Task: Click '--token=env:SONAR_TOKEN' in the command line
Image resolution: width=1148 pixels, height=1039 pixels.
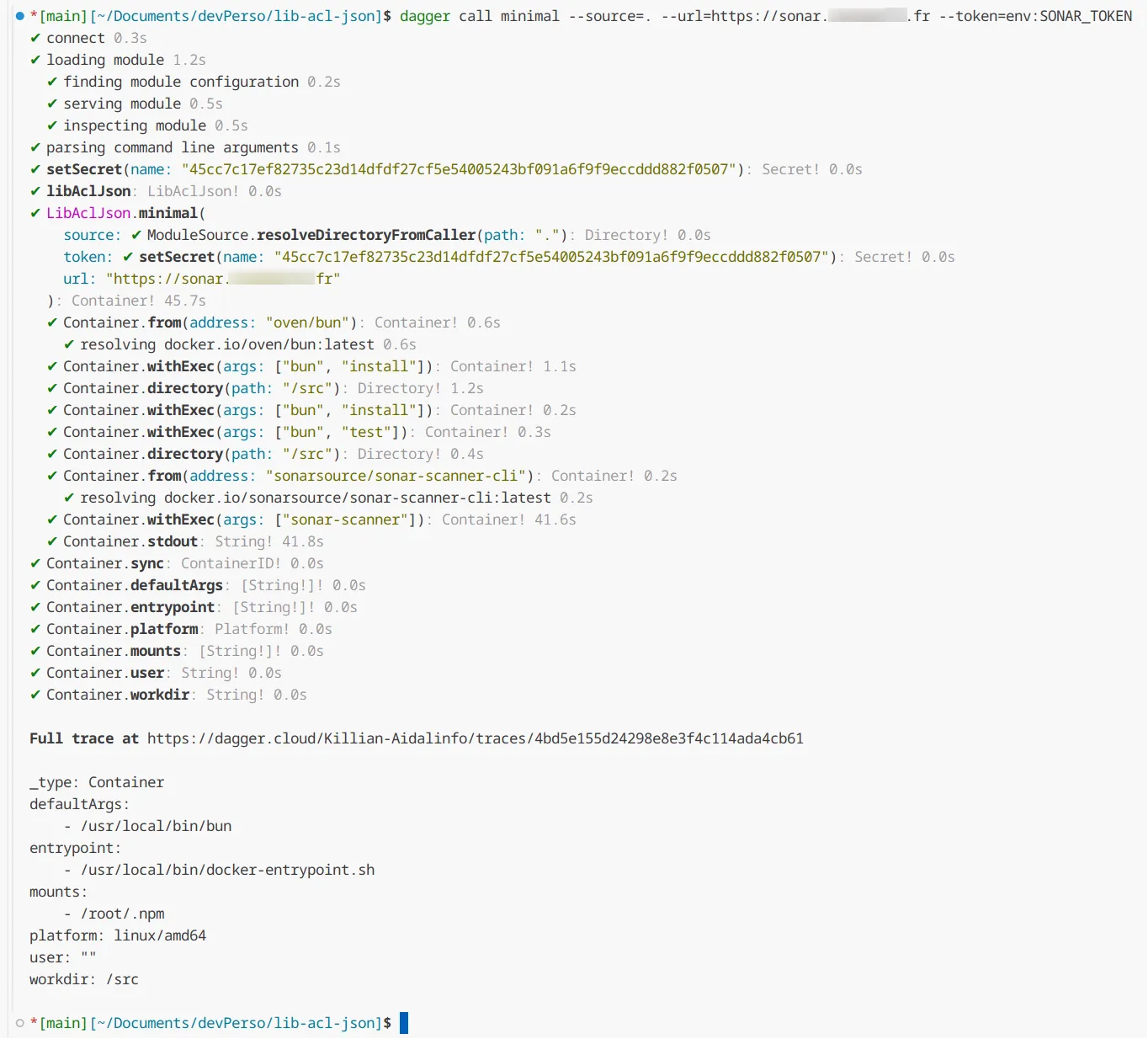Action: pyautogui.click(x=1035, y=16)
